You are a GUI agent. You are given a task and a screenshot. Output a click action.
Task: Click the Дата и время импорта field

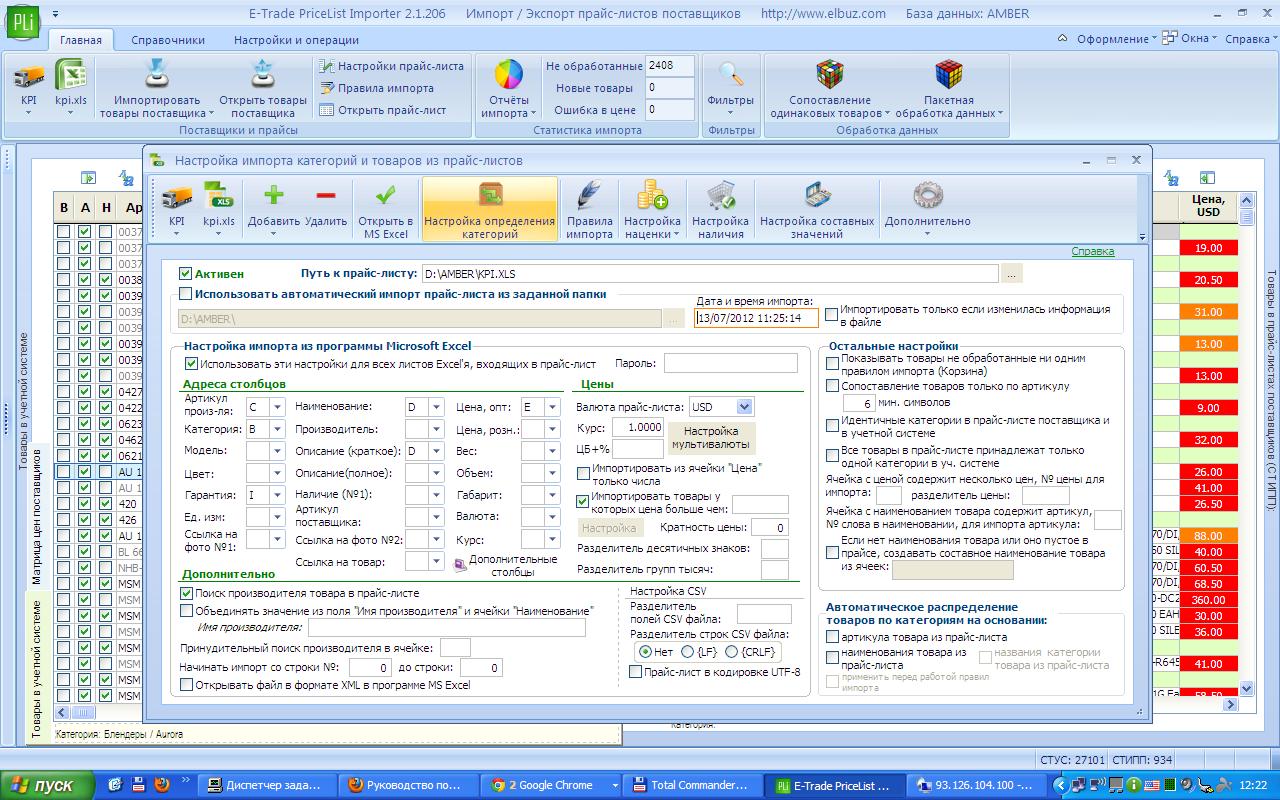tap(757, 318)
